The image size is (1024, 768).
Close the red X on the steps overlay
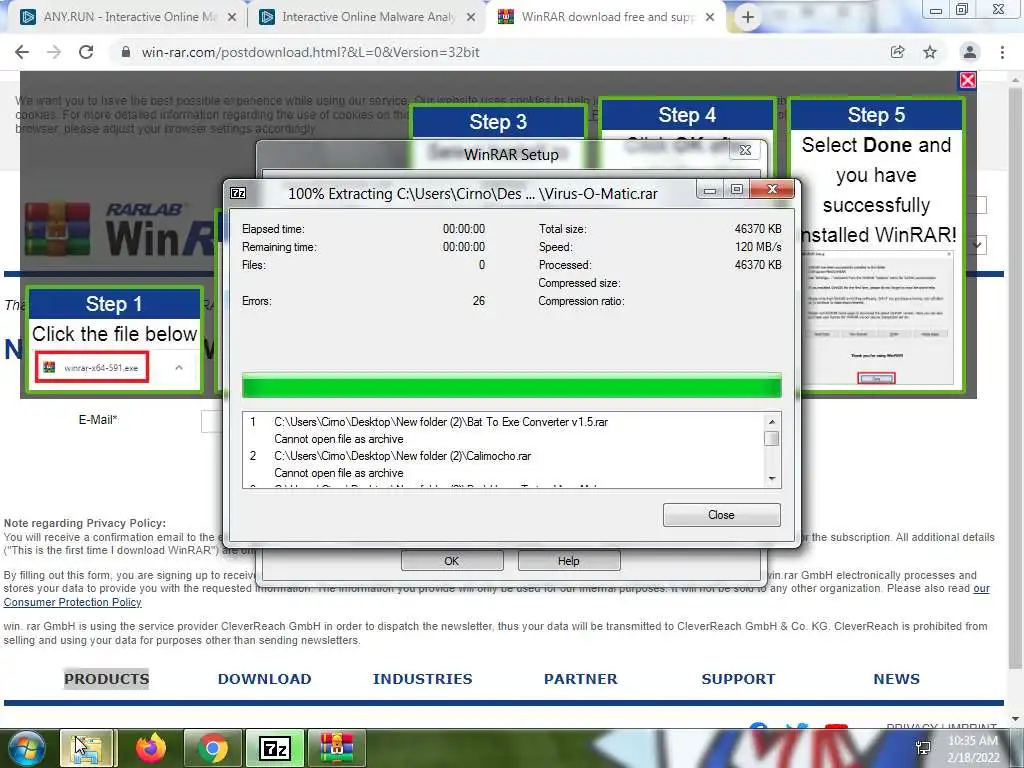[967, 80]
